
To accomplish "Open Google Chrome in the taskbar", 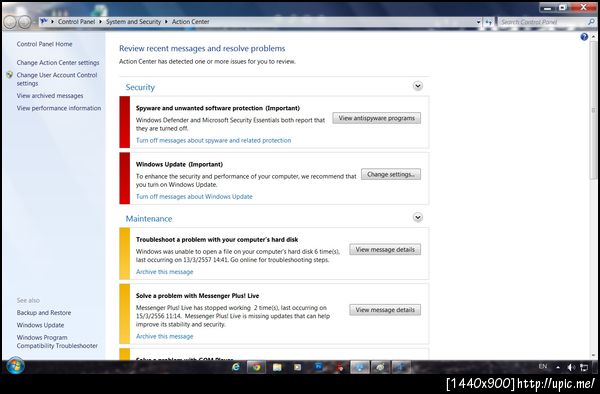I will pos(256,367).
